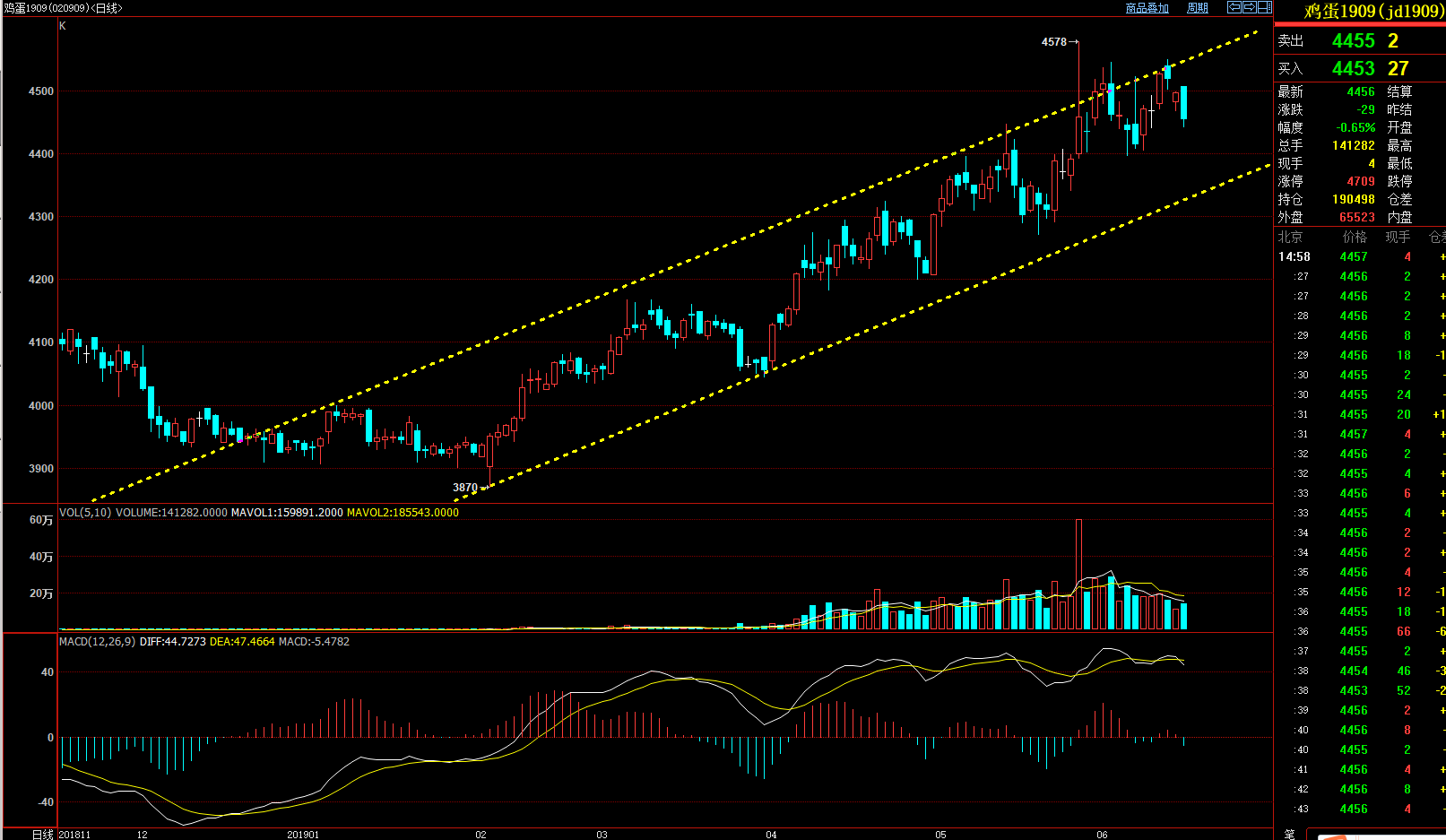Image resolution: width=1446 pixels, height=840 pixels.
Task: Click the 北京 time column header
Action: click(1290, 237)
